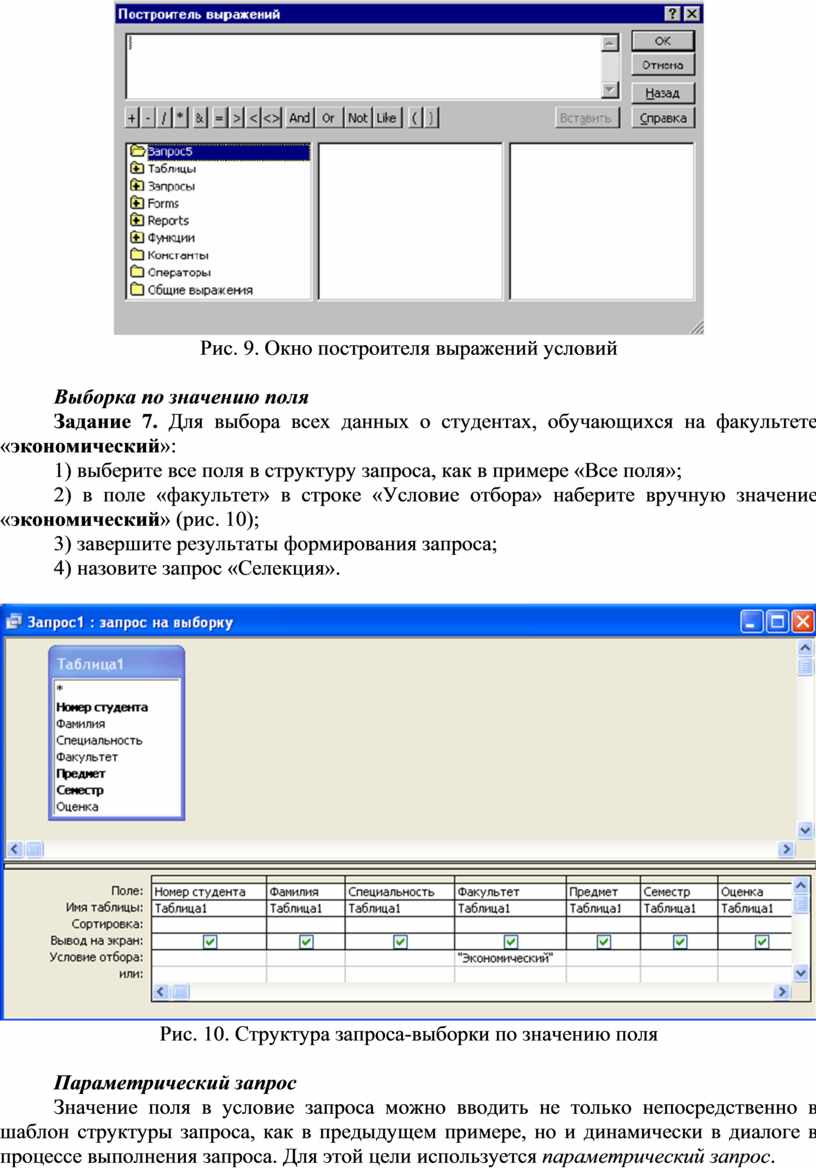This screenshot has height=1169, width=816.
Task: Expand the Функции folder
Action: pyautogui.click(x=137, y=237)
